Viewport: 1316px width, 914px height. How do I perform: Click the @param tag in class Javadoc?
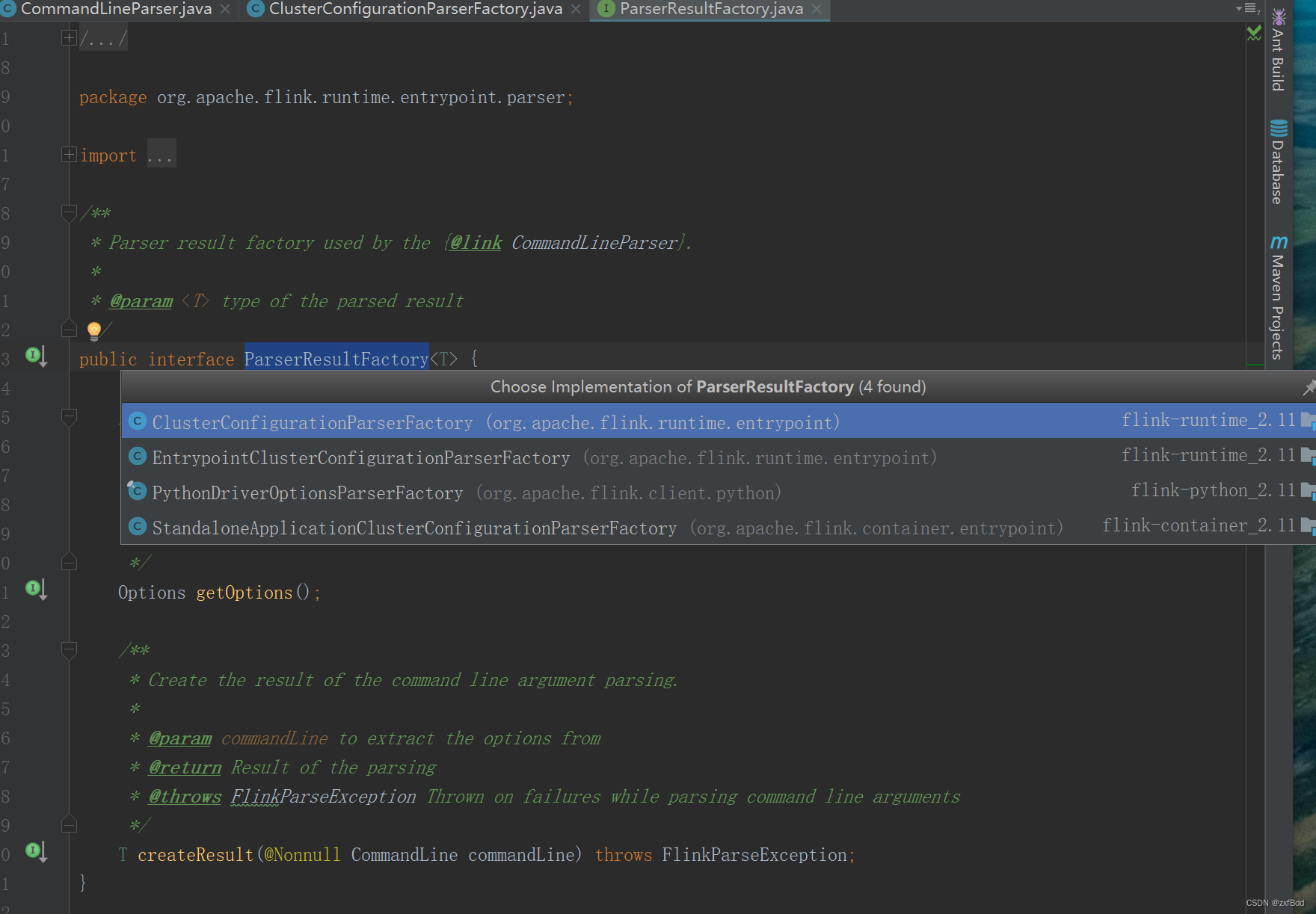[x=141, y=301]
